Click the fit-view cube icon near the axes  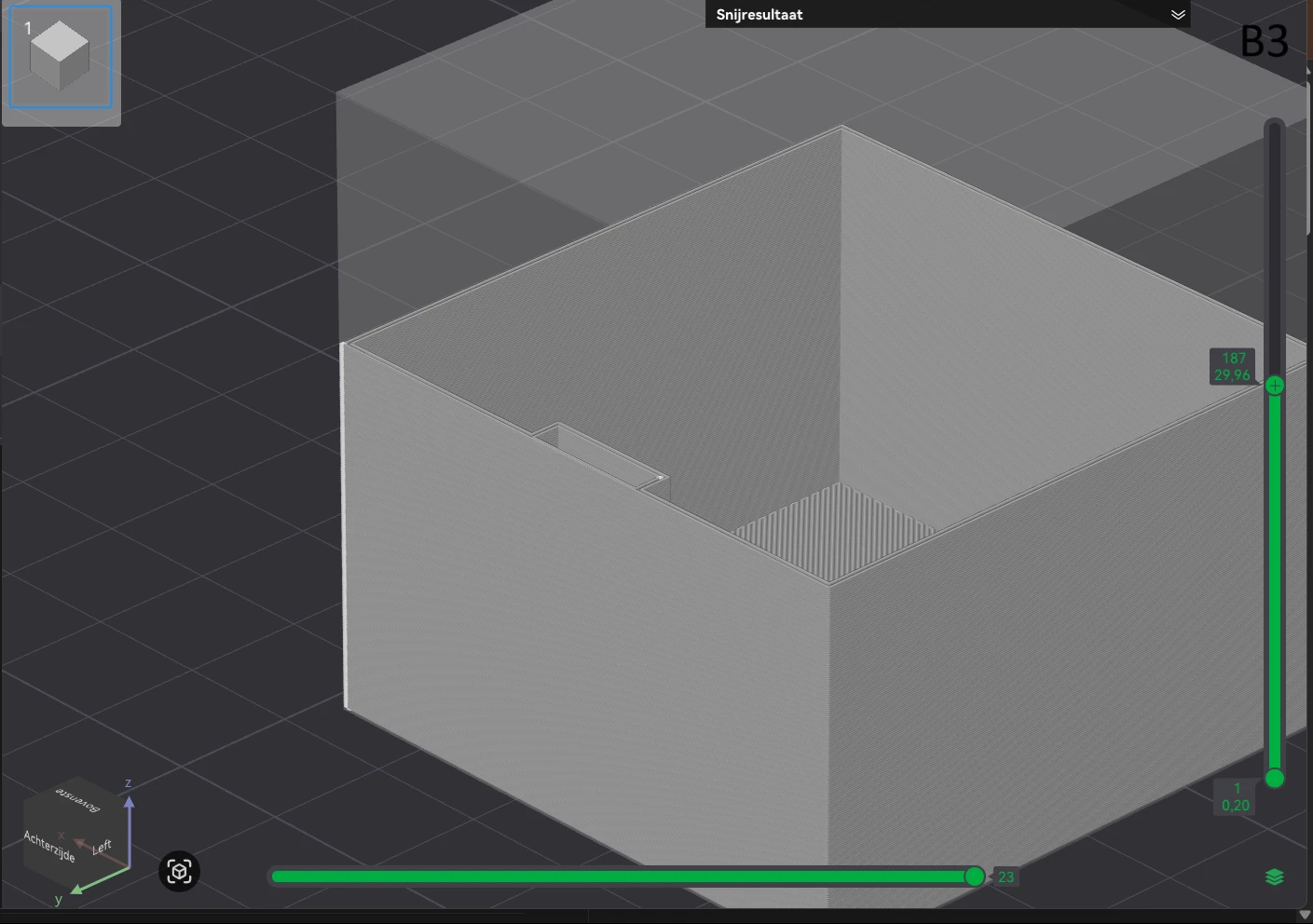[x=179, y=871]
